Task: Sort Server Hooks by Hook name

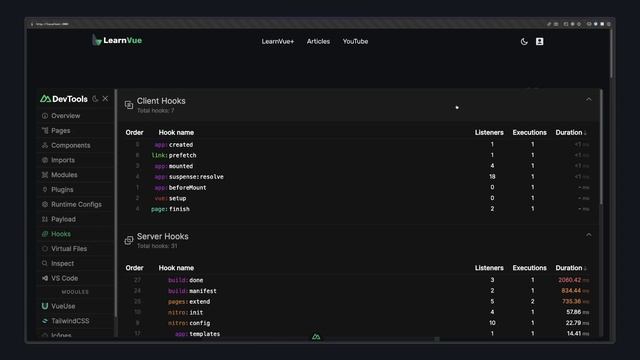Action: 176,268
